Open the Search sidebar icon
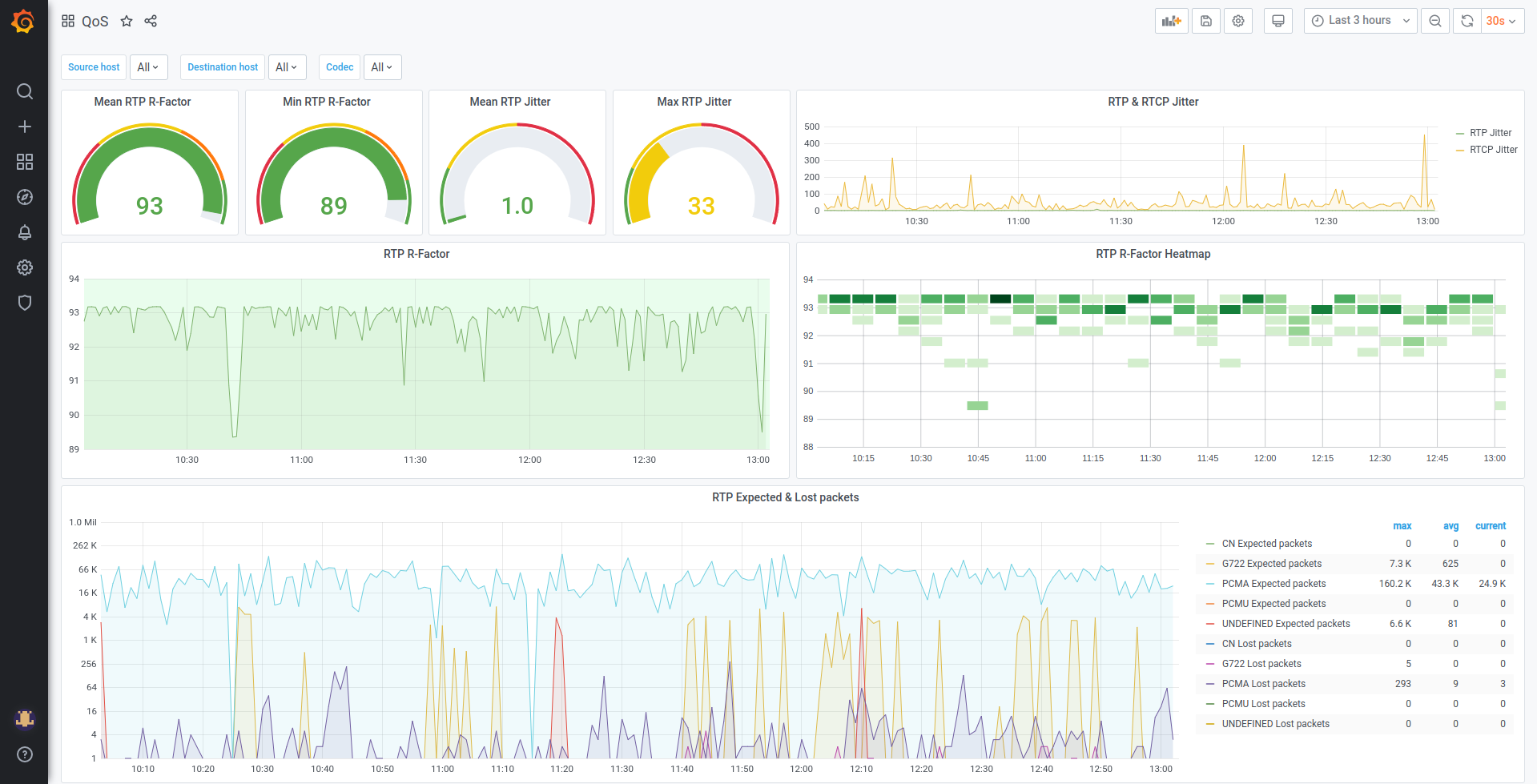Screen dimensions: 1537x784 point(24,91)
